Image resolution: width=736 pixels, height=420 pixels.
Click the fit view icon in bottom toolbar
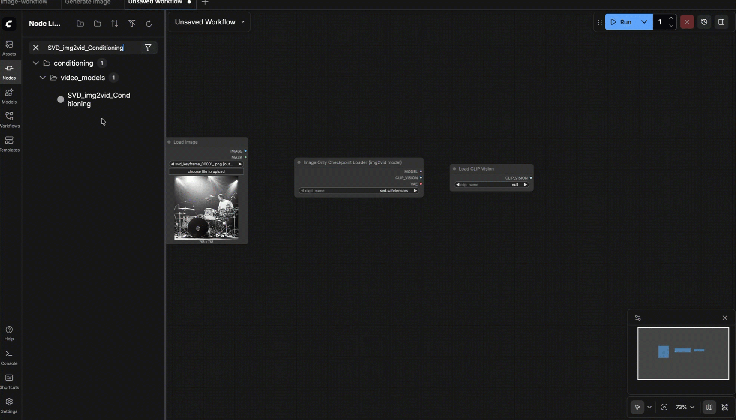click(664, 407)
